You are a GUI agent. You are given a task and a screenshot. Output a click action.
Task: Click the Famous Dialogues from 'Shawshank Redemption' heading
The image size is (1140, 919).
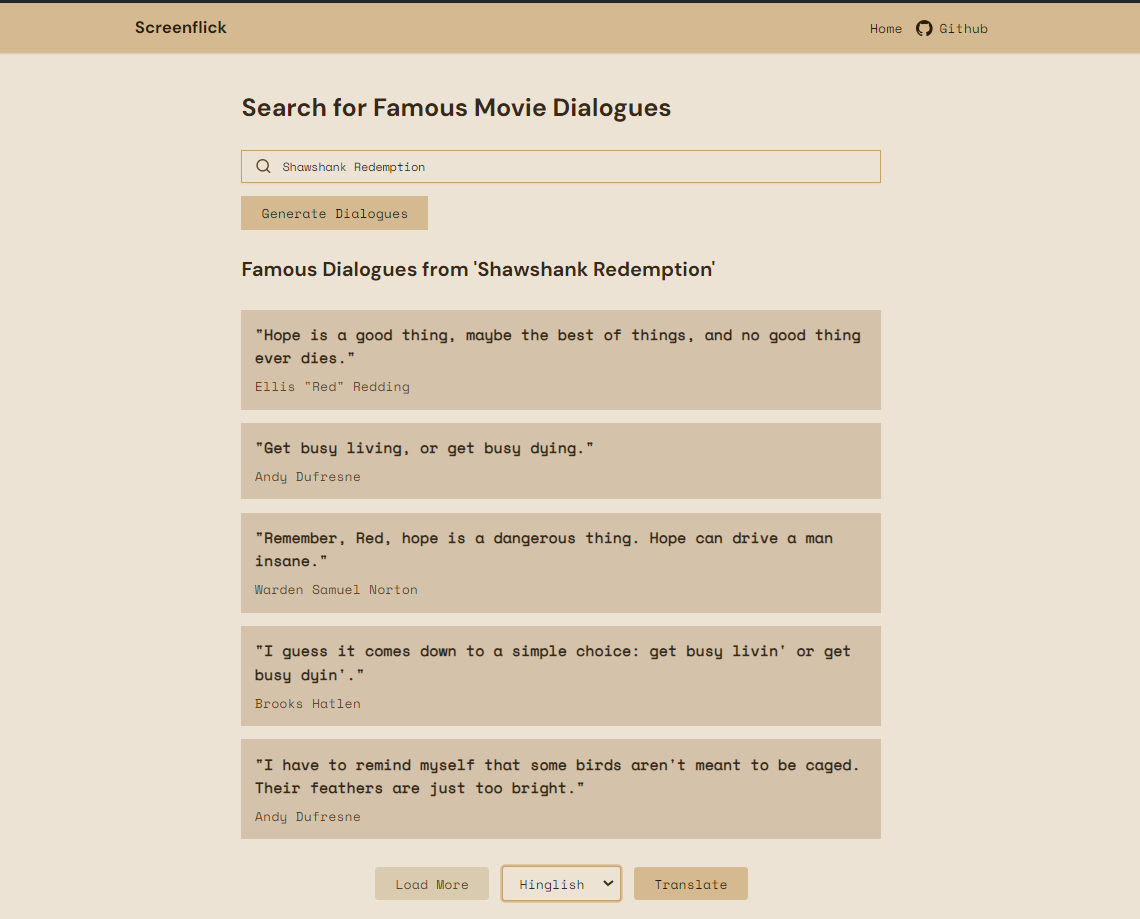(x=478, y=270)
